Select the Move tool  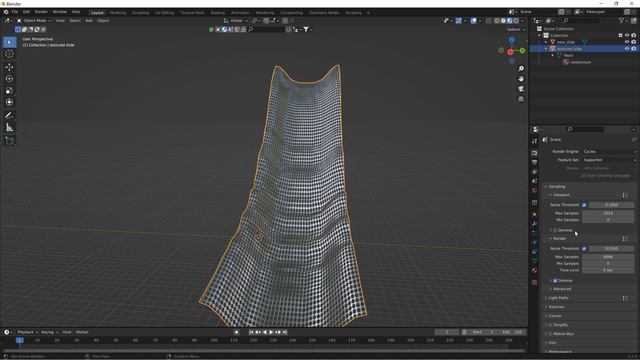(x=9, y=67)
